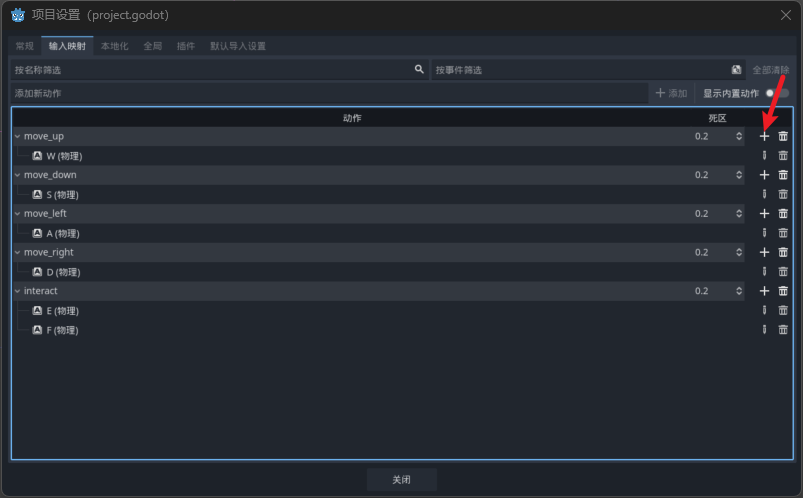Click the 关闭 button
The width and height of the screenshot is (803, 498).
point(401,480)
